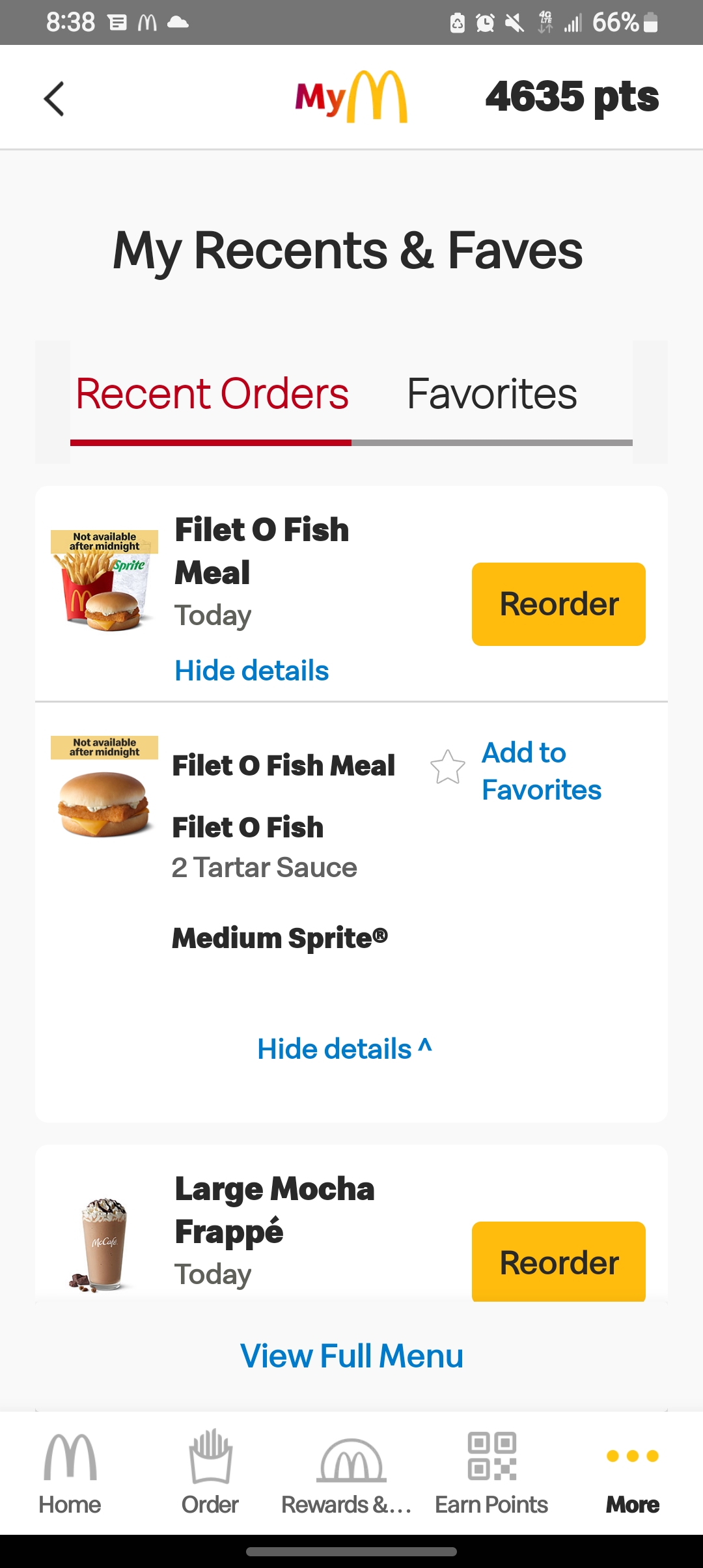Click the Add to Favorites link
The width and height of the screenshot is (703, 1568).
[541, 771]
